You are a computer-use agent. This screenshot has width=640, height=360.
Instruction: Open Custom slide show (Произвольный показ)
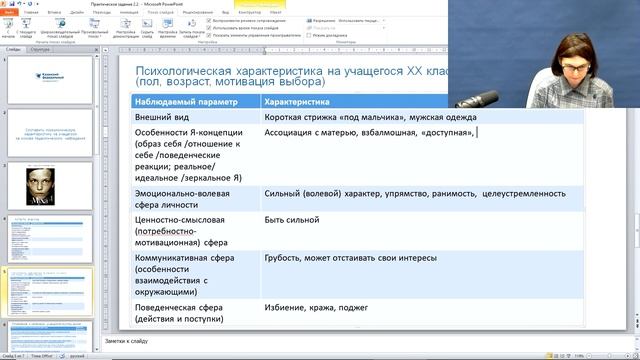pyautogui.click(x=95, y=28)
